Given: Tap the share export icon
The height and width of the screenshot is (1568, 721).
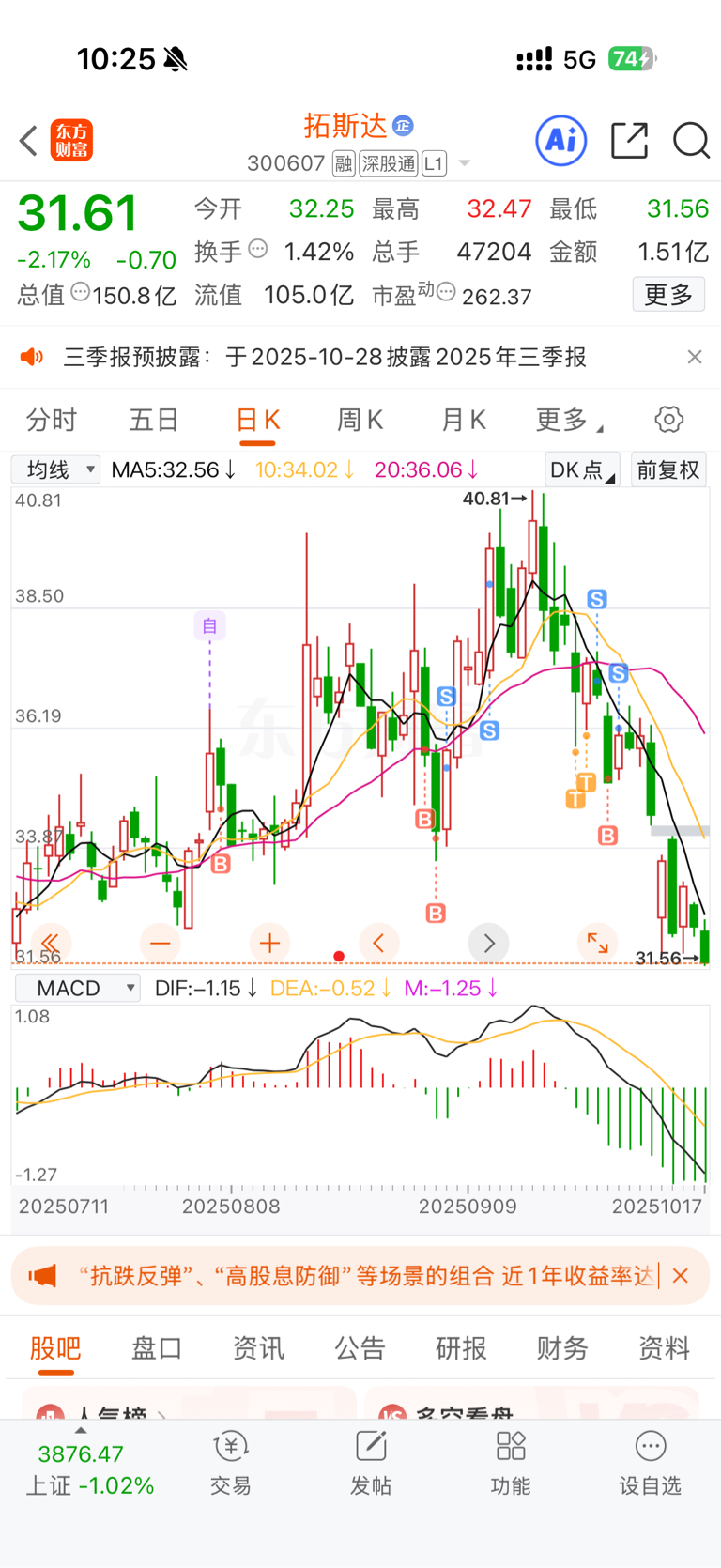Looking at the screenshot, I should pyautogui.click(x=629, y=141).
